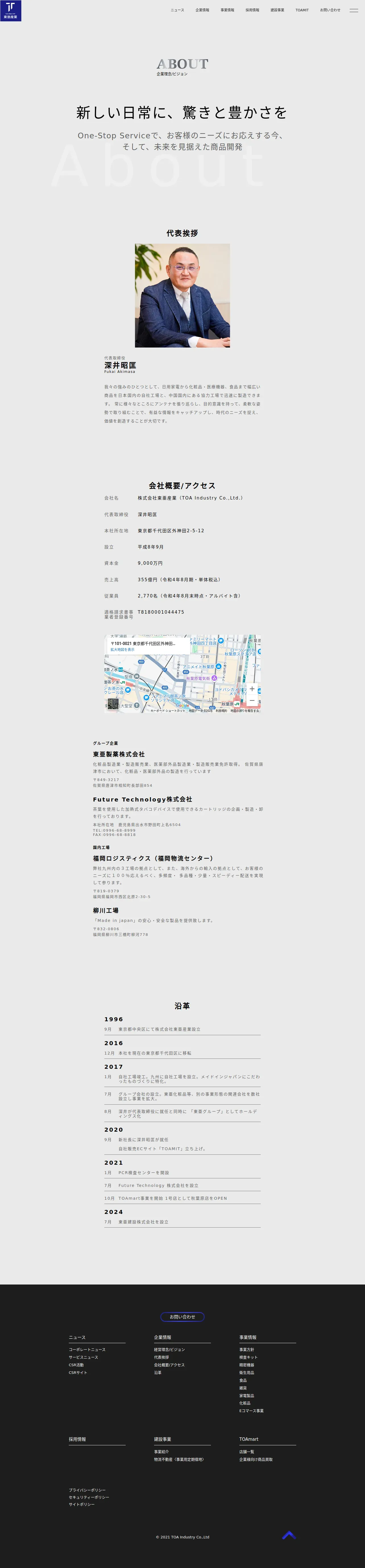
Task: Open the footer 企業様向け商品買取 link
Action: click(x=256, y=1459)
